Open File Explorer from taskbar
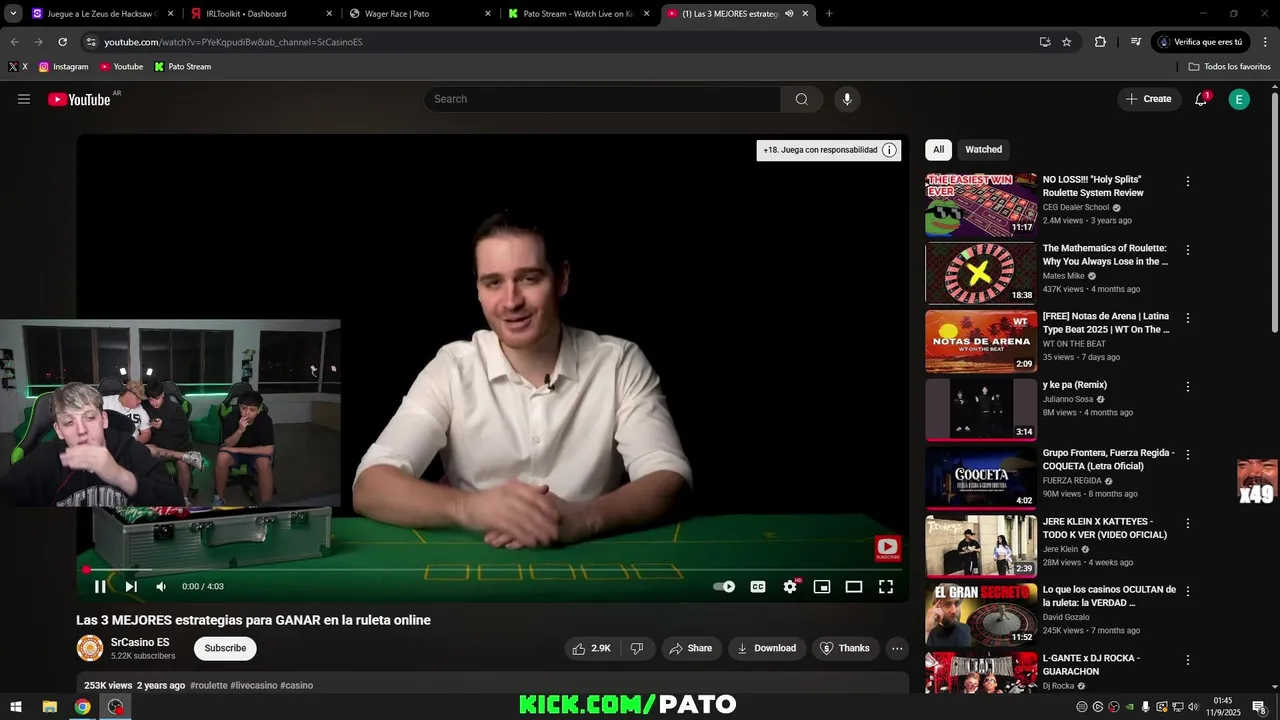 coord(49,707)
